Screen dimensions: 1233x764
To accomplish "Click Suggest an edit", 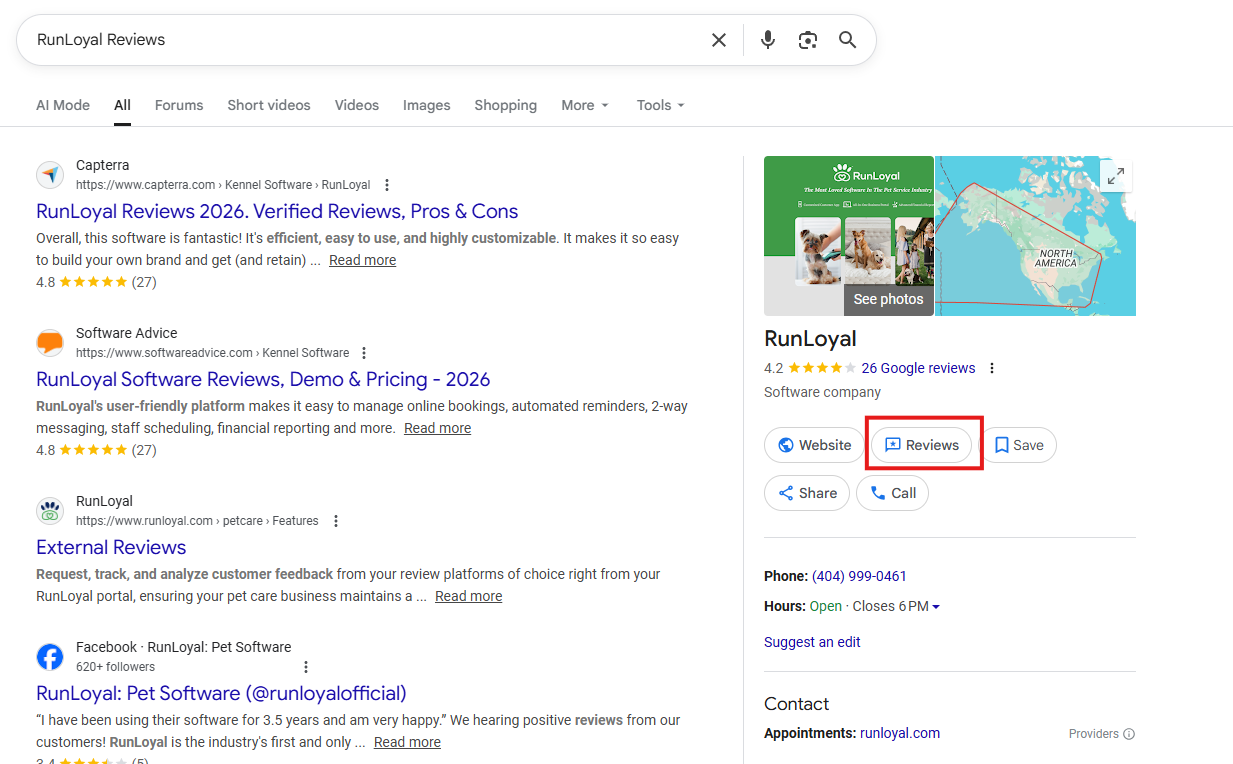I will coord(812,642).
